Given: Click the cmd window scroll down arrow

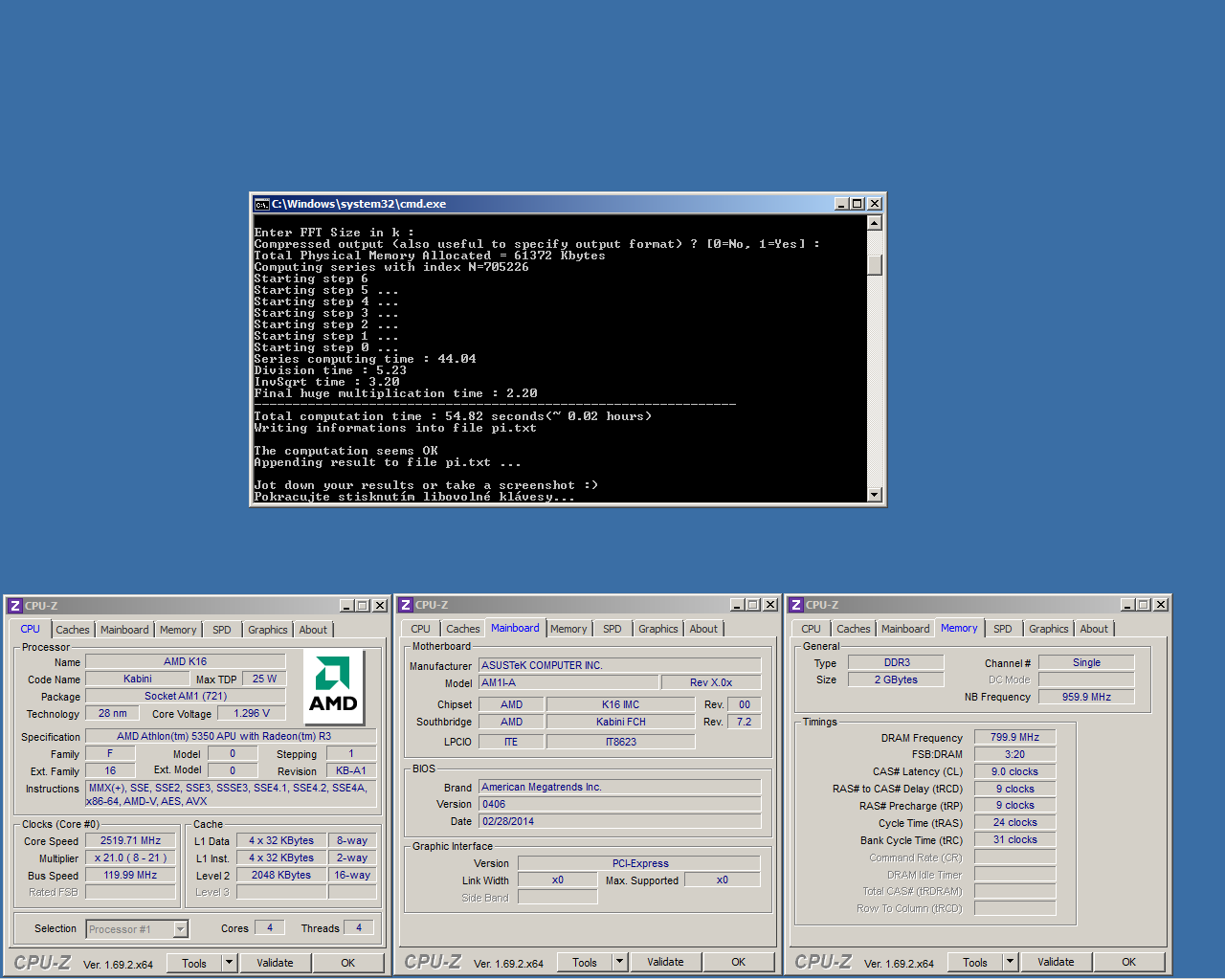Looking at the screenshot, I should [874, 494].
